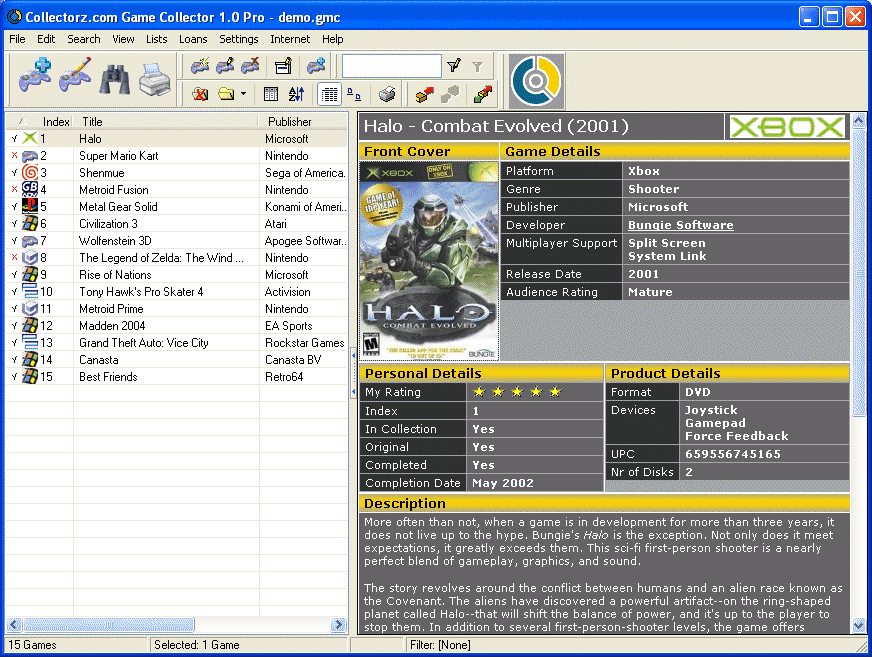Sort list by the Title column header

pos(166,121)
